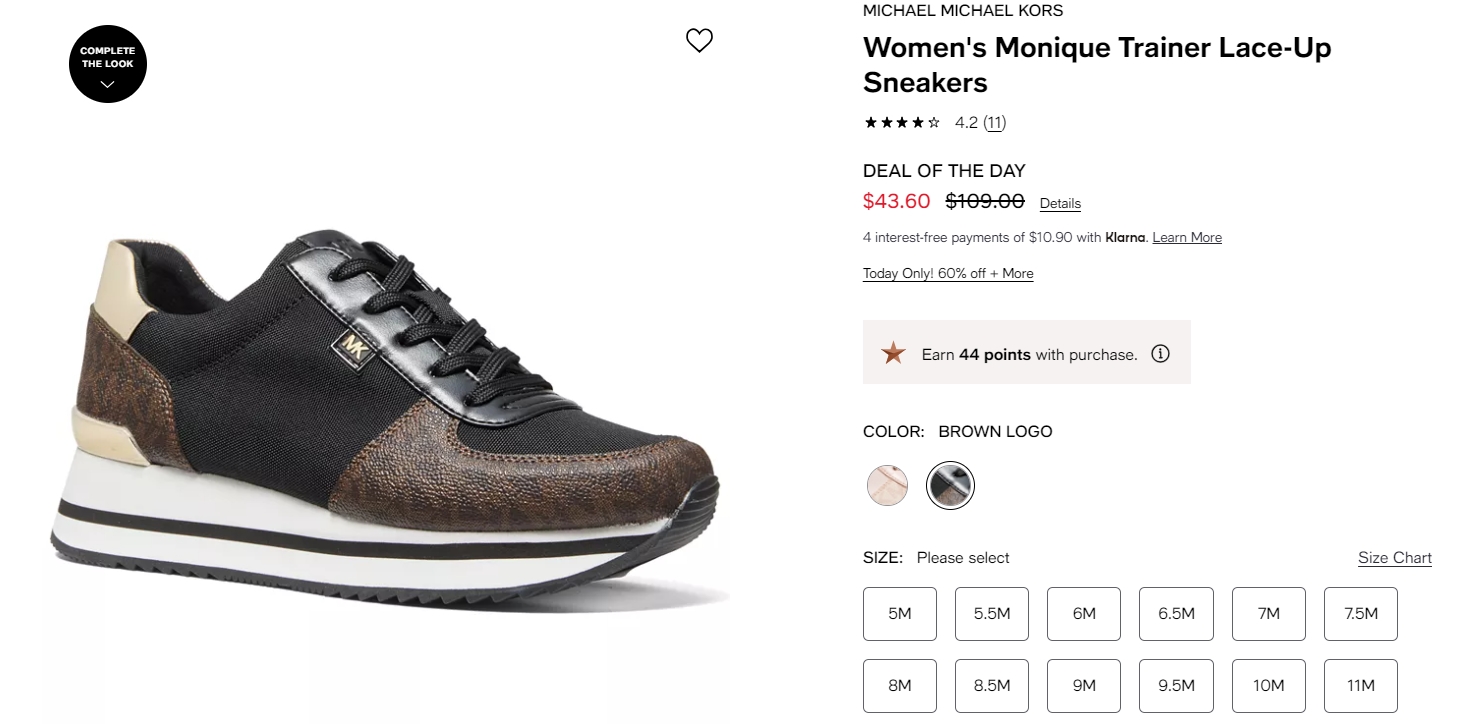
Task: Choose size 5M
Action: click(x=900, y=614)
